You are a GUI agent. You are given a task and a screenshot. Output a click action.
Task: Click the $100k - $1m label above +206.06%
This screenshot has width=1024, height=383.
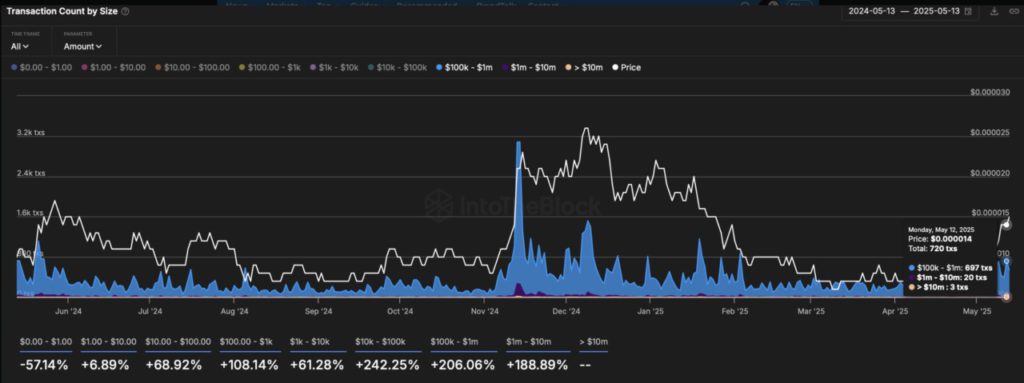click(456, 342)
